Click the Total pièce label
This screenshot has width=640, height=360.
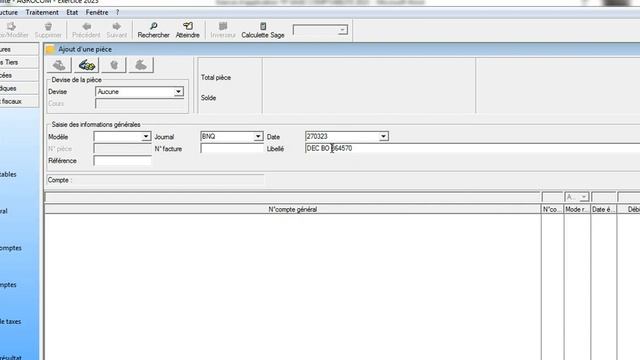(216, 78)
